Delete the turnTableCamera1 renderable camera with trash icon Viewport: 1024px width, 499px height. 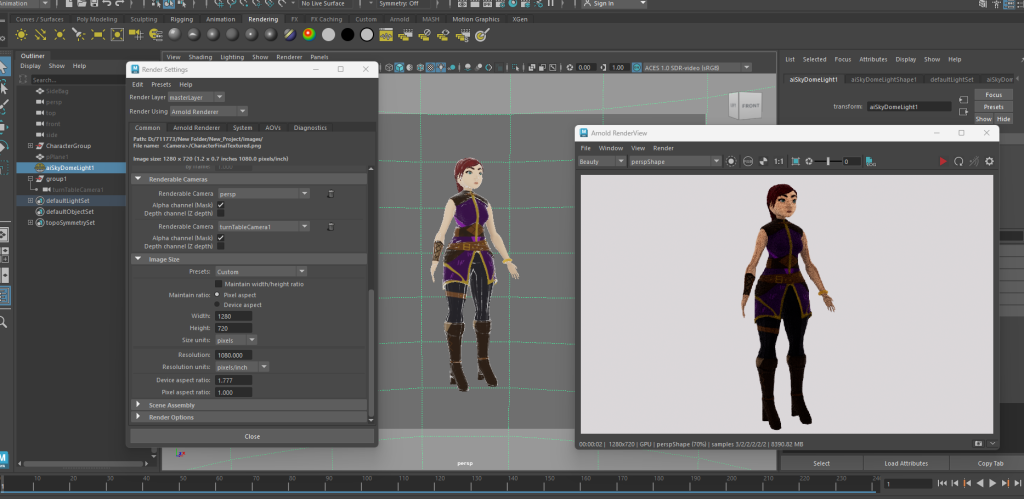[x=330, y=227]
